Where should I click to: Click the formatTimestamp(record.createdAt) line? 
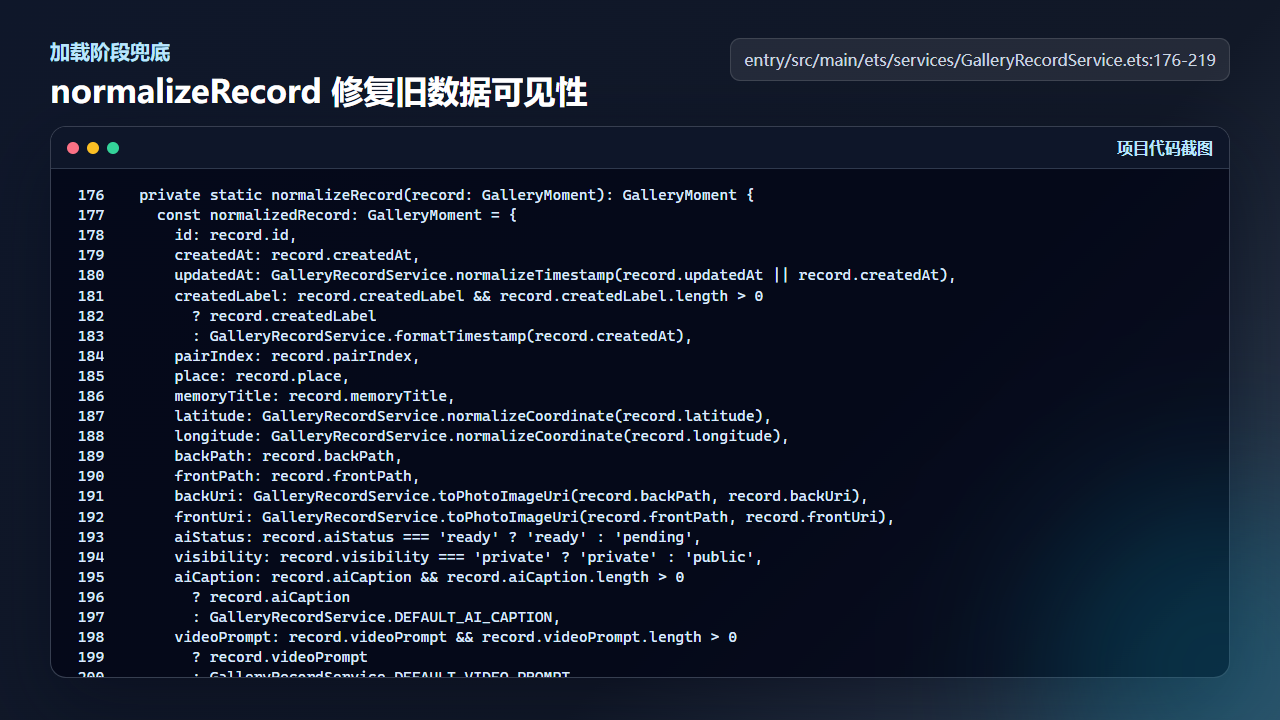(x=443, y=336)
